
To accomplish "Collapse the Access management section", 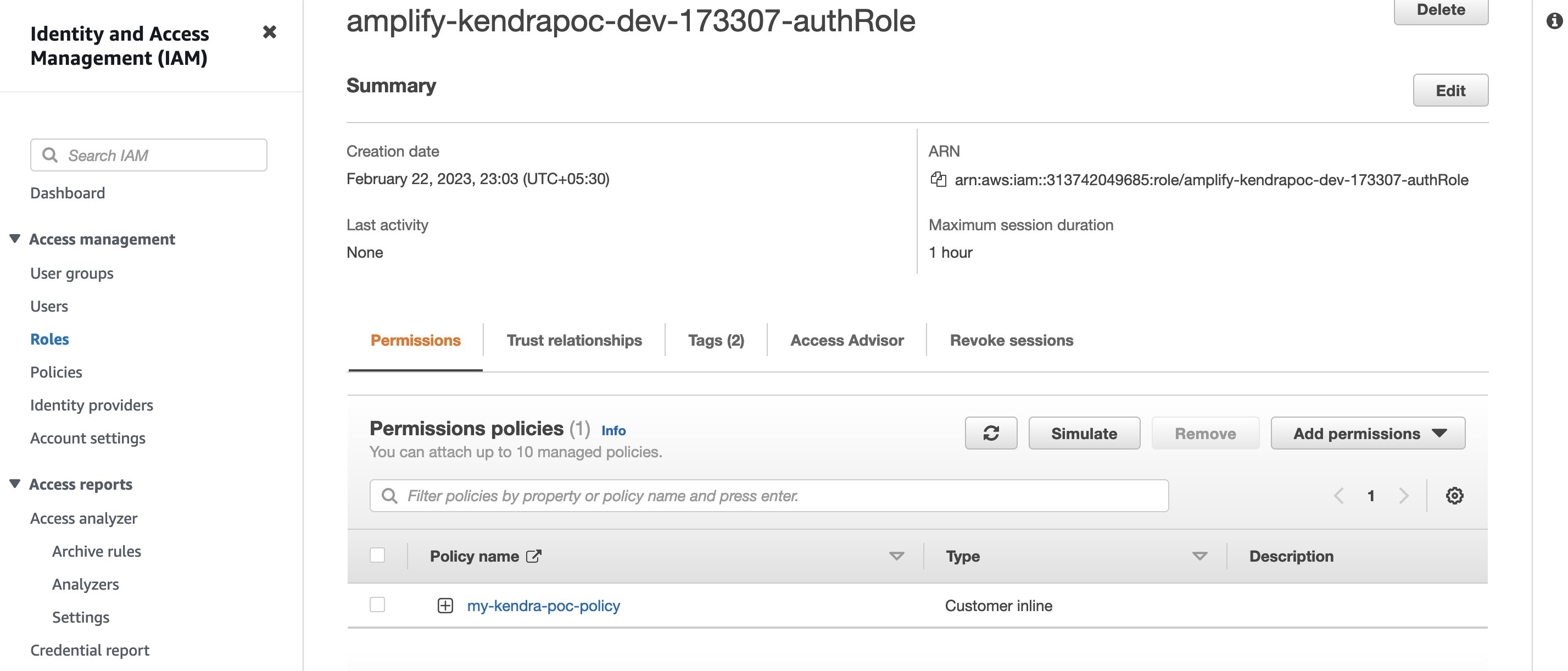I will click(15, 239).
